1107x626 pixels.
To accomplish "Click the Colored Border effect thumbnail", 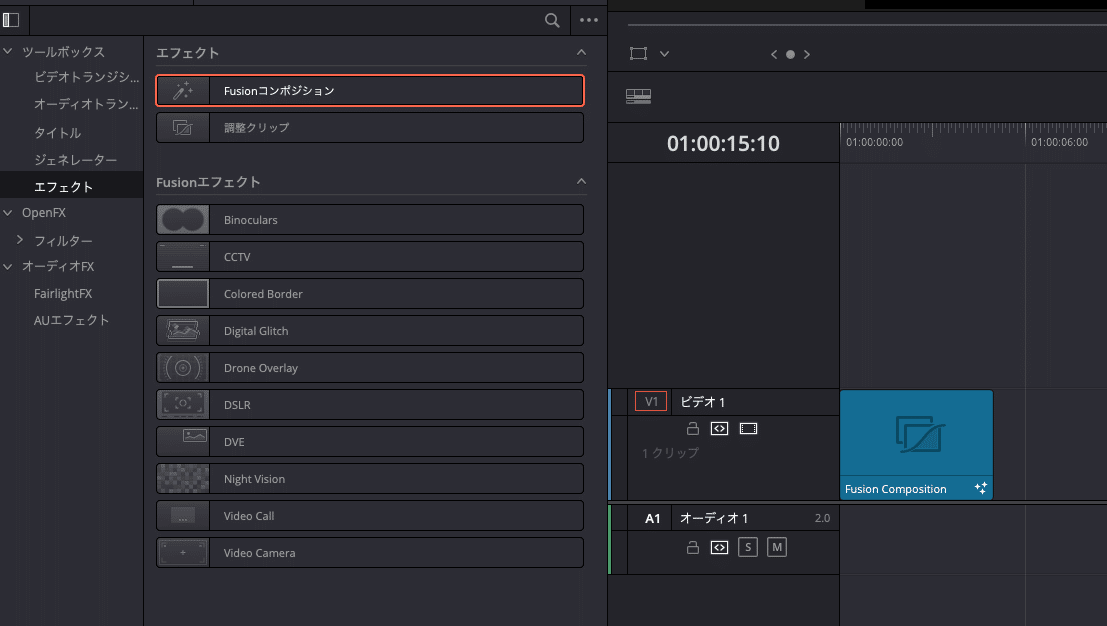I will (183, 294).
